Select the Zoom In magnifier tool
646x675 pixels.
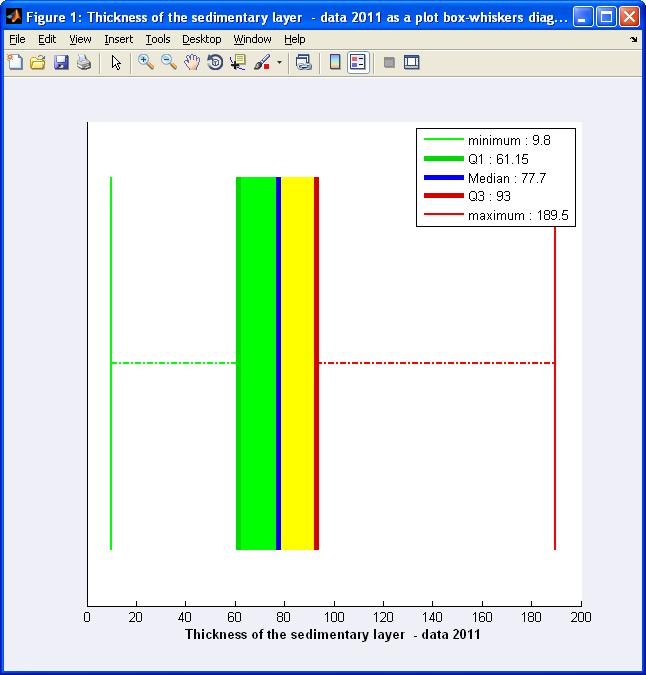coord(146,62)
